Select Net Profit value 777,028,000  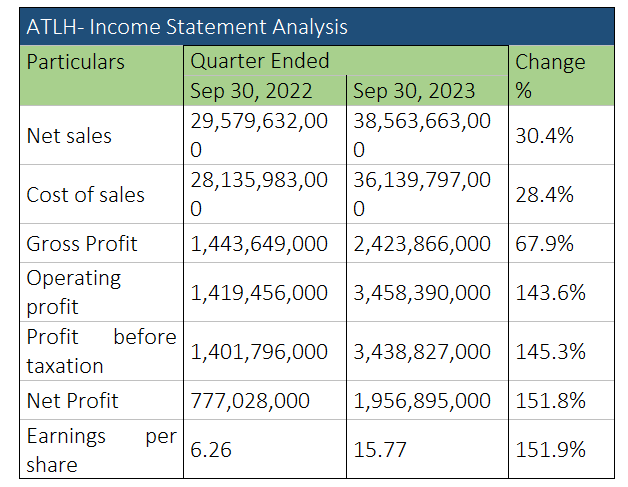(250, 401)
